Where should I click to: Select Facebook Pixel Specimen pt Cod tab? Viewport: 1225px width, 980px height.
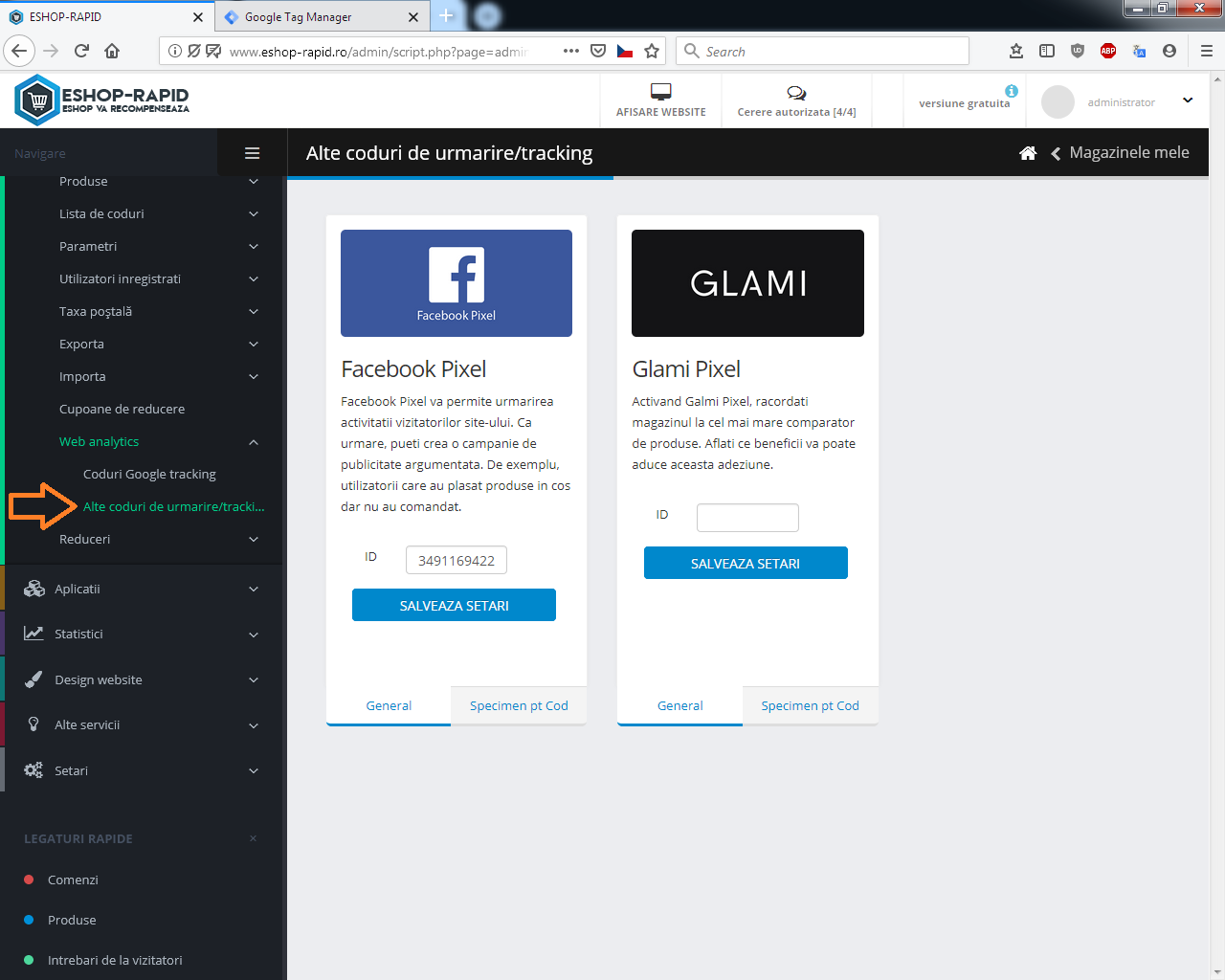(x=519, y=705)
